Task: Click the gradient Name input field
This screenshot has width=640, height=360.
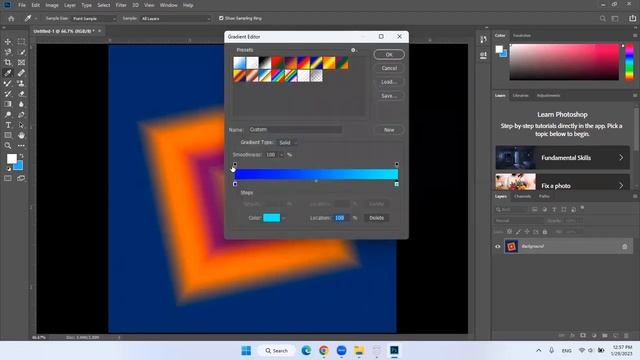Action: click(296, 129)
